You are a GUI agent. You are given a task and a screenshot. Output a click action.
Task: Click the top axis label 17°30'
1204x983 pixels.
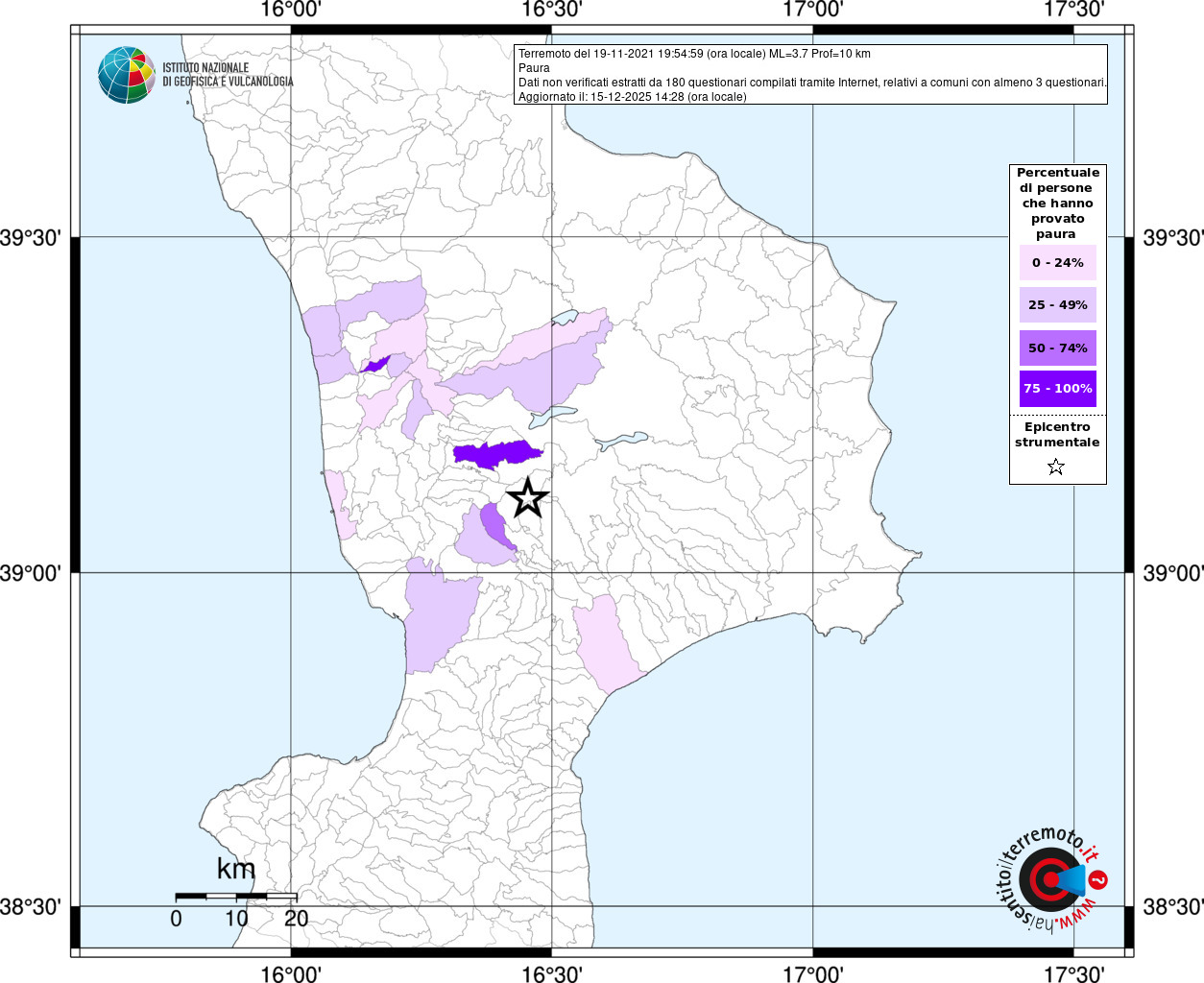click(1073, 10)
